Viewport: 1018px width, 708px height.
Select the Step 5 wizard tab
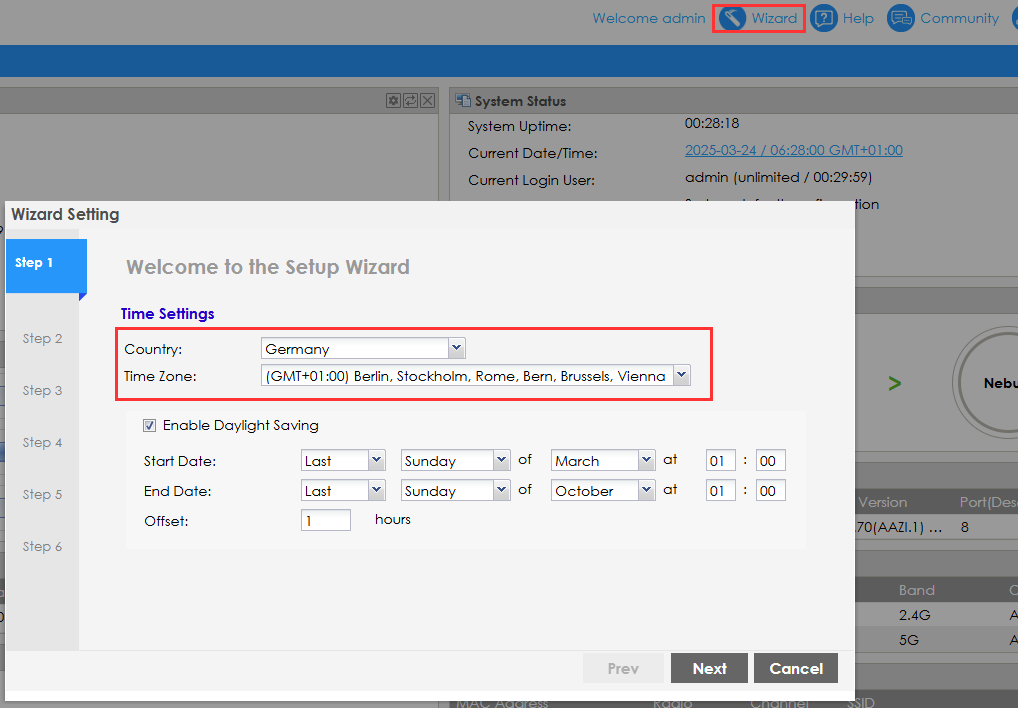pyautogui.click(x=42, y=494)
